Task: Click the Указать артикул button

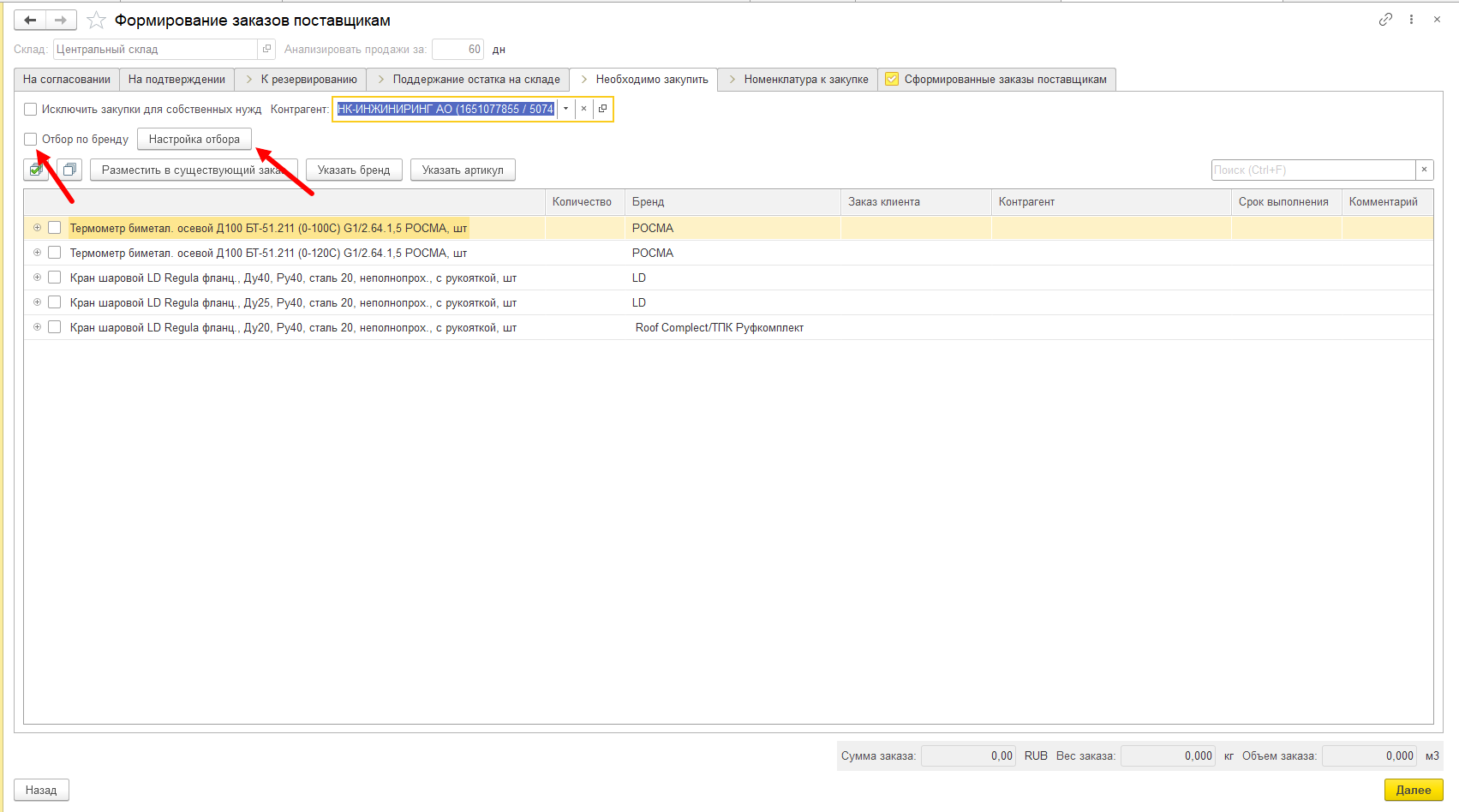Action: tap(463, 170)
